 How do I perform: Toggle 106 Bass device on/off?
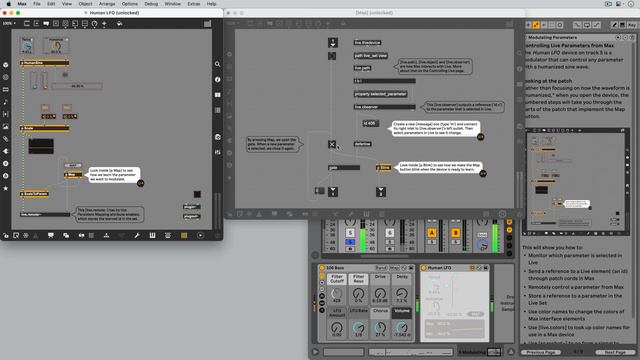point(322,268)
